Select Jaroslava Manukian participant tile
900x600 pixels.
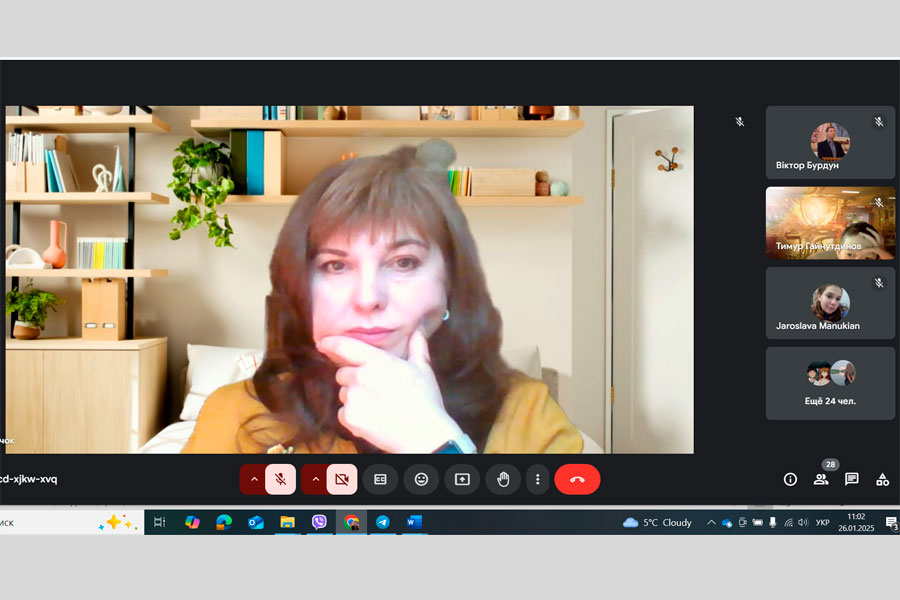click(830, 303)
